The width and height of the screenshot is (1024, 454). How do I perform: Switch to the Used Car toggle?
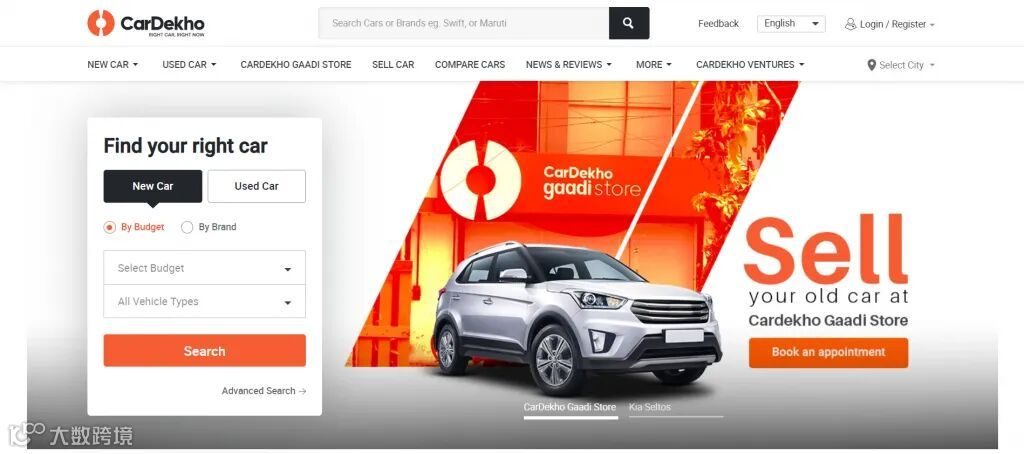click(257, 186)
